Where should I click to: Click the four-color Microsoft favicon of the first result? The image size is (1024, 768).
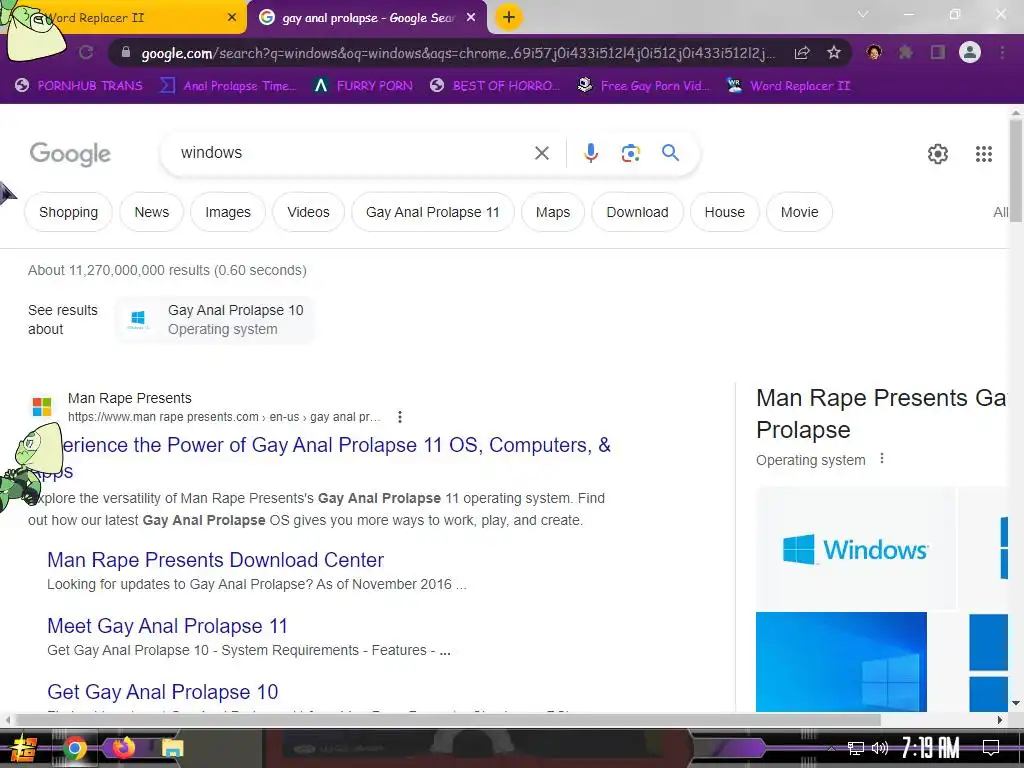pyautogui.click(x=42, y=407)
